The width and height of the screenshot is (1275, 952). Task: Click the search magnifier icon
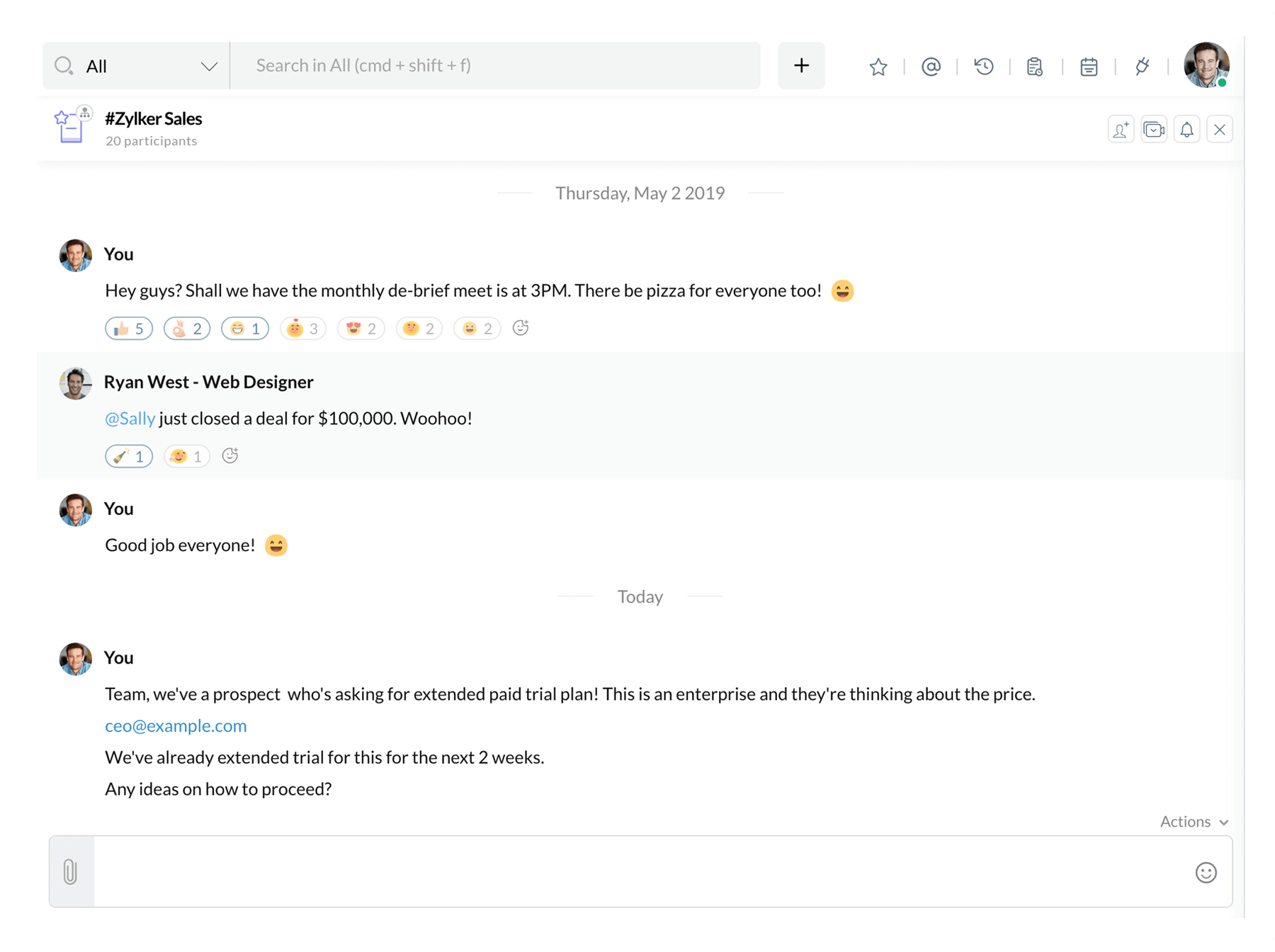(x=64, y=66)
